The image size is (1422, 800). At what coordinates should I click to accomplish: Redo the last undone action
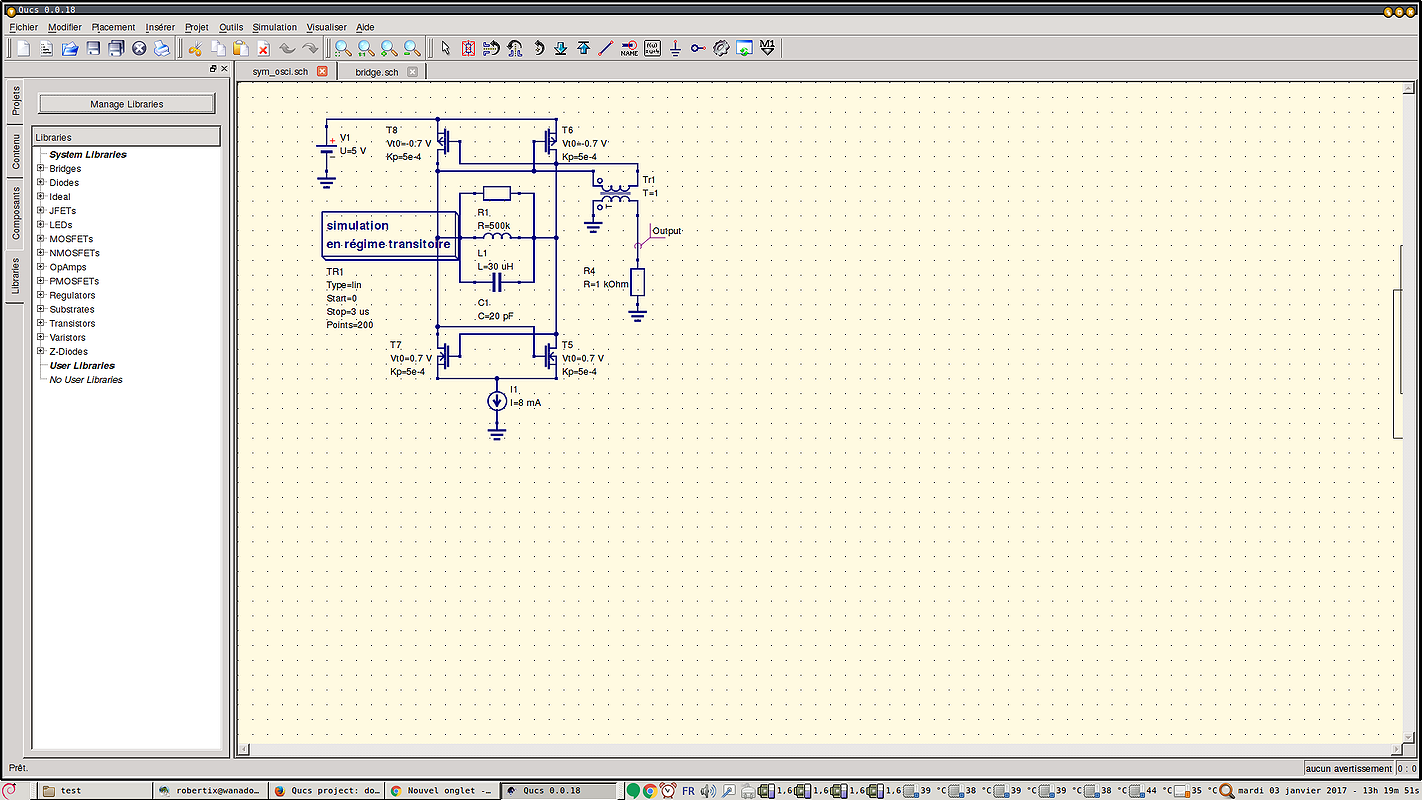[310, 48]
